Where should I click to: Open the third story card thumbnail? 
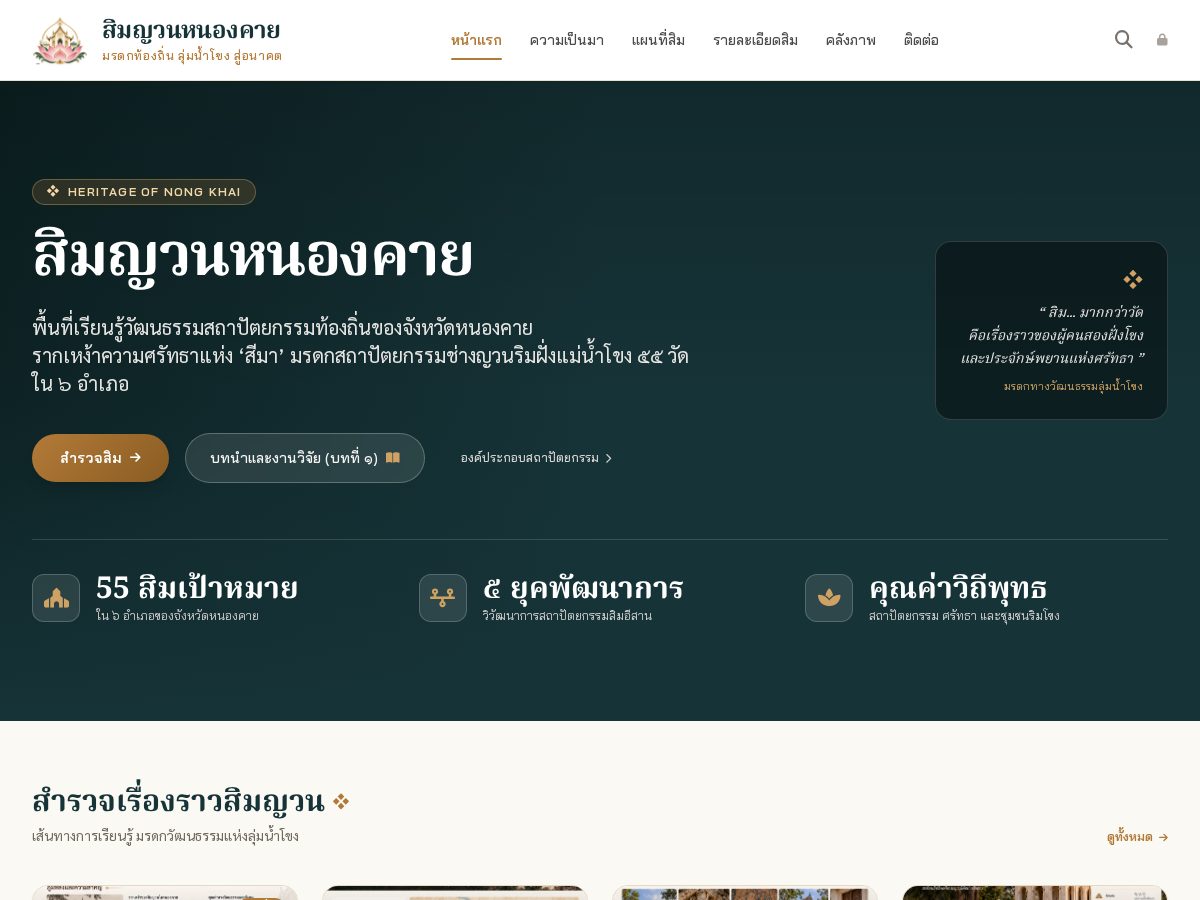pos(745,893)
